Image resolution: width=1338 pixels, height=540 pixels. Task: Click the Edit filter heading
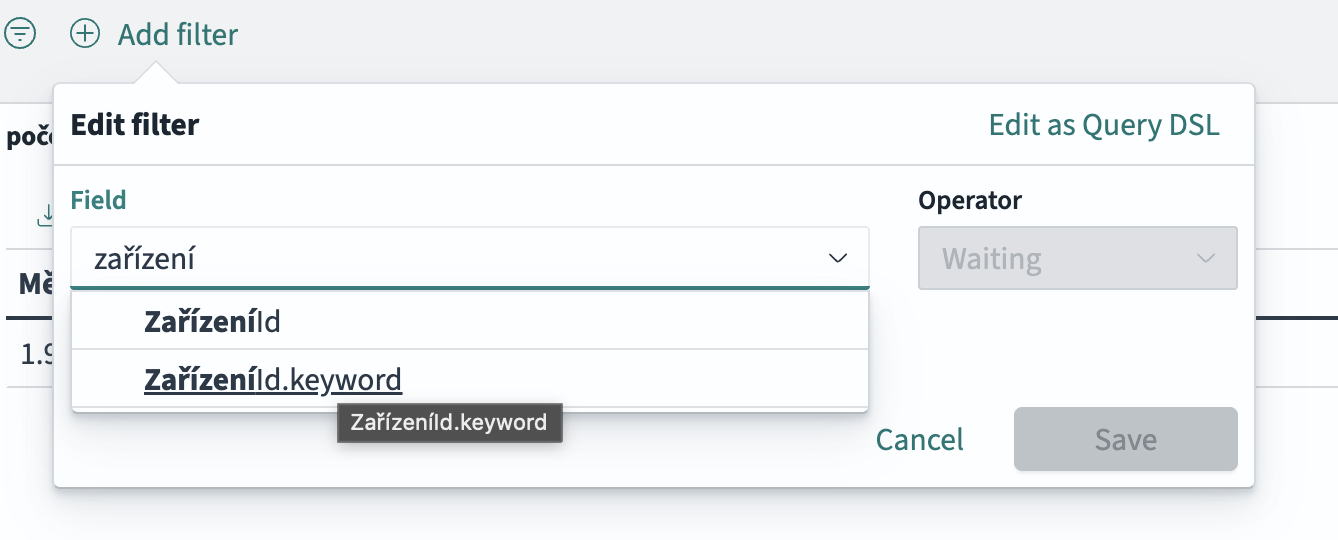coord(135,125)
